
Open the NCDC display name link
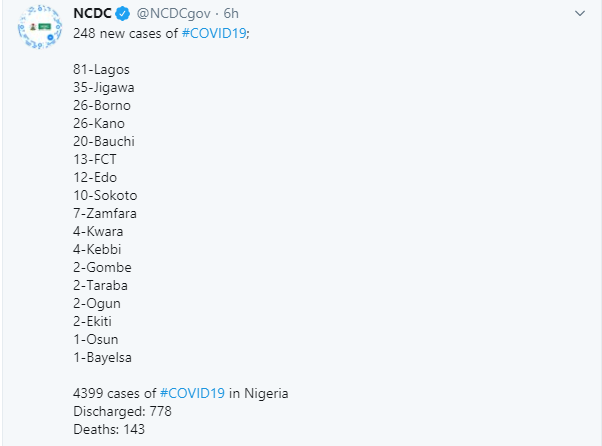click(93, 13)
